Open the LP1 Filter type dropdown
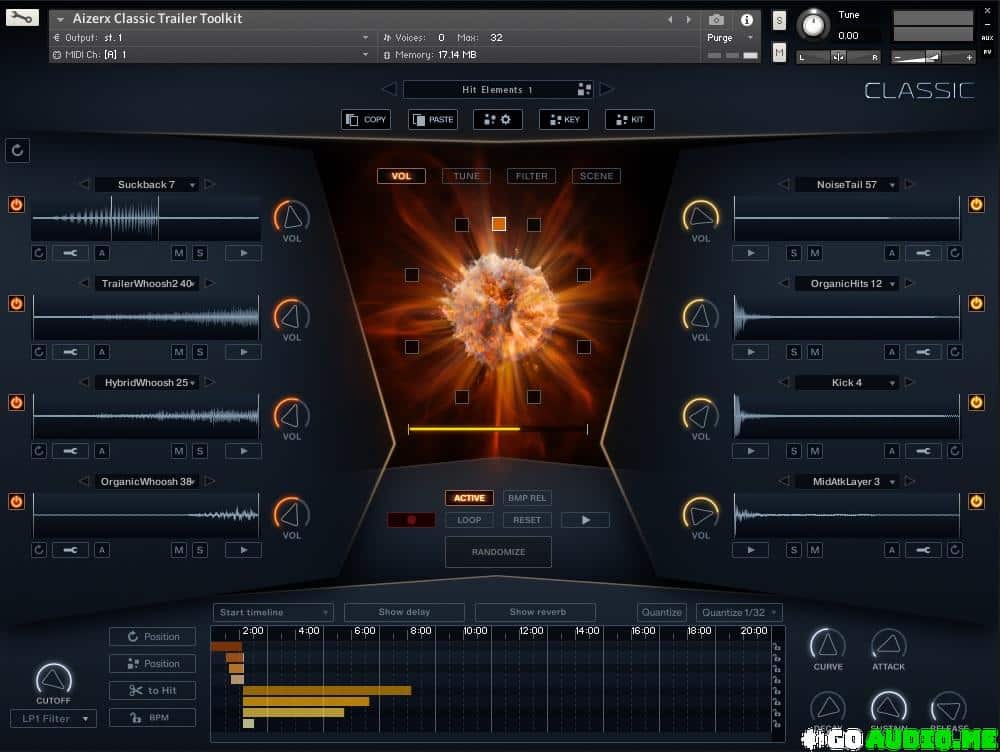Screen dimensions: 1000x752 click(x=54, y=719)
